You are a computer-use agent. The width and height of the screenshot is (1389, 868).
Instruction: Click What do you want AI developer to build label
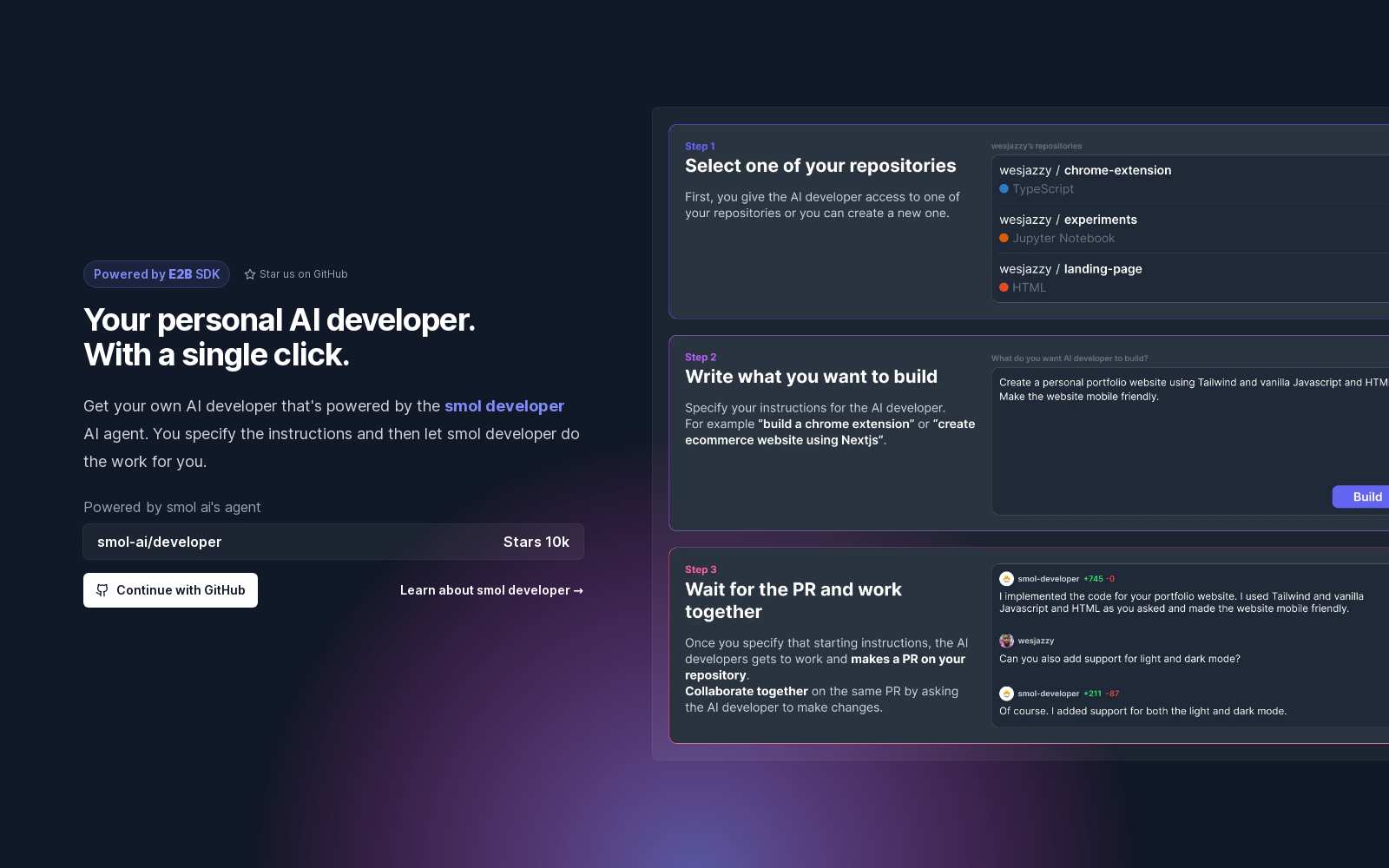(x=1070, y=358)
